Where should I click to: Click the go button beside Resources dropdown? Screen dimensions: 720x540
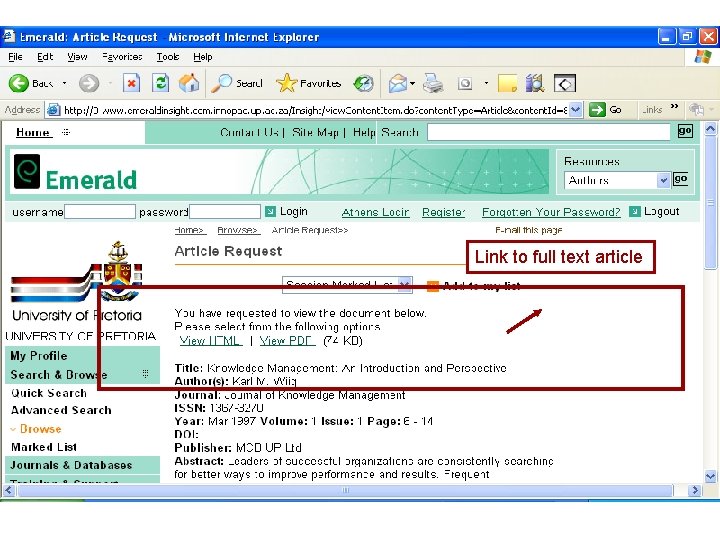pos(681,179)
